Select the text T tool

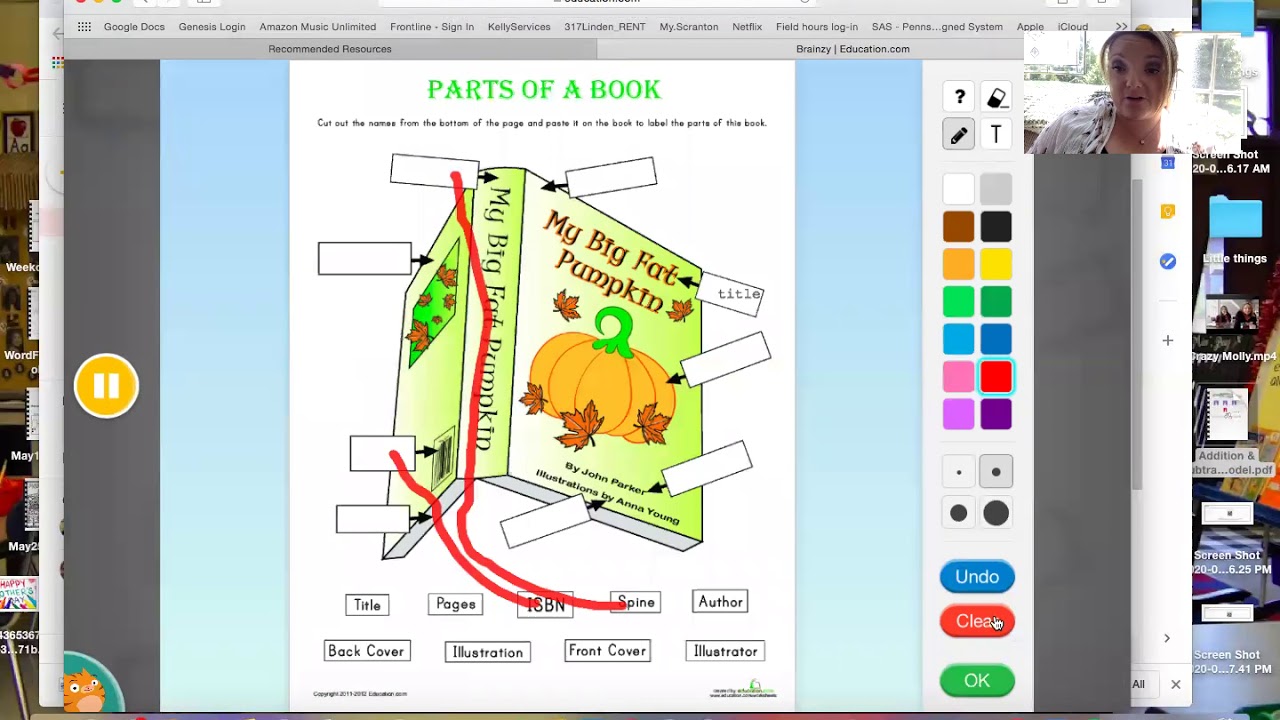click(x=996, y=134)
